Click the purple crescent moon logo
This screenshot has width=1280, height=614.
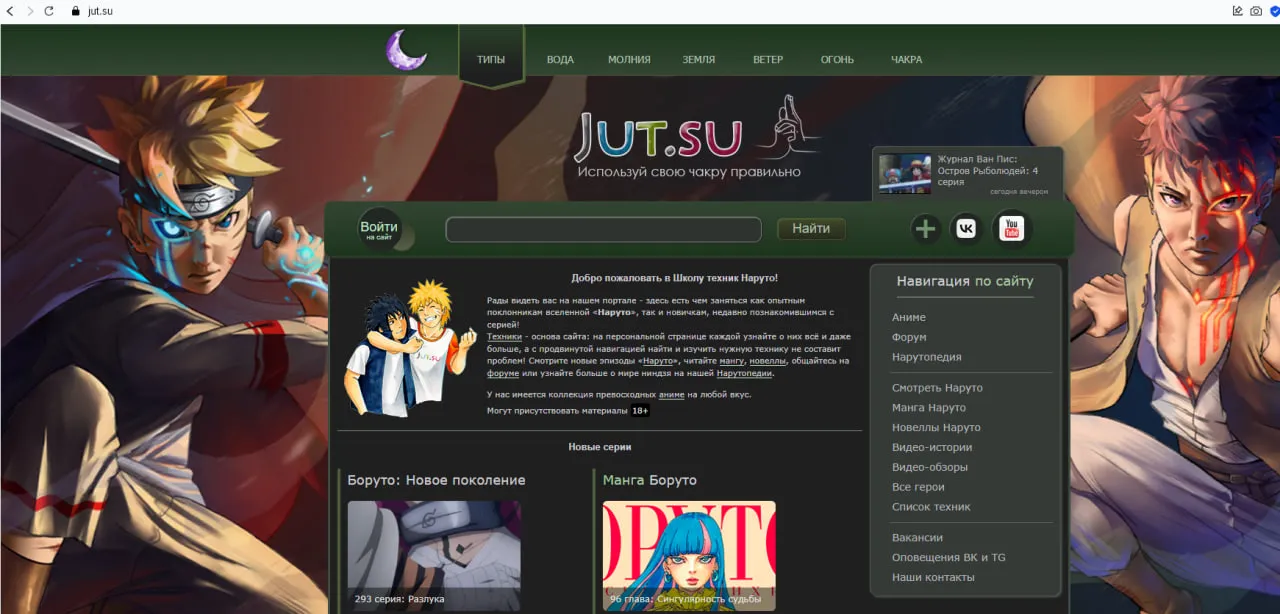407,50
